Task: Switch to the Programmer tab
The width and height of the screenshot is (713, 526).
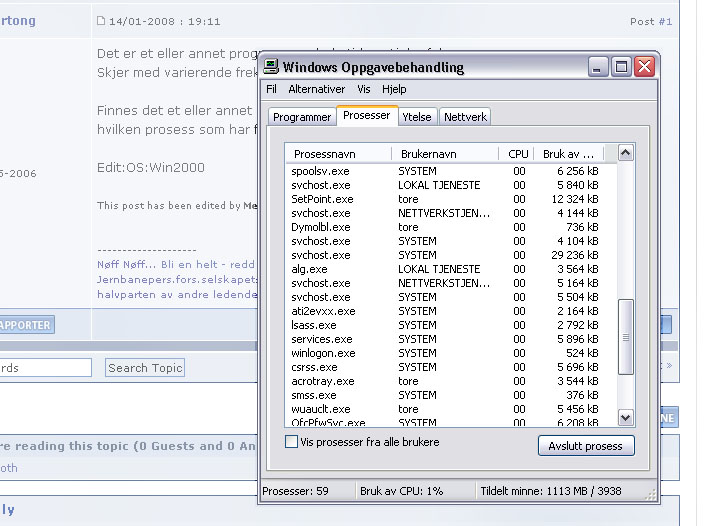Action: [302, 117]
